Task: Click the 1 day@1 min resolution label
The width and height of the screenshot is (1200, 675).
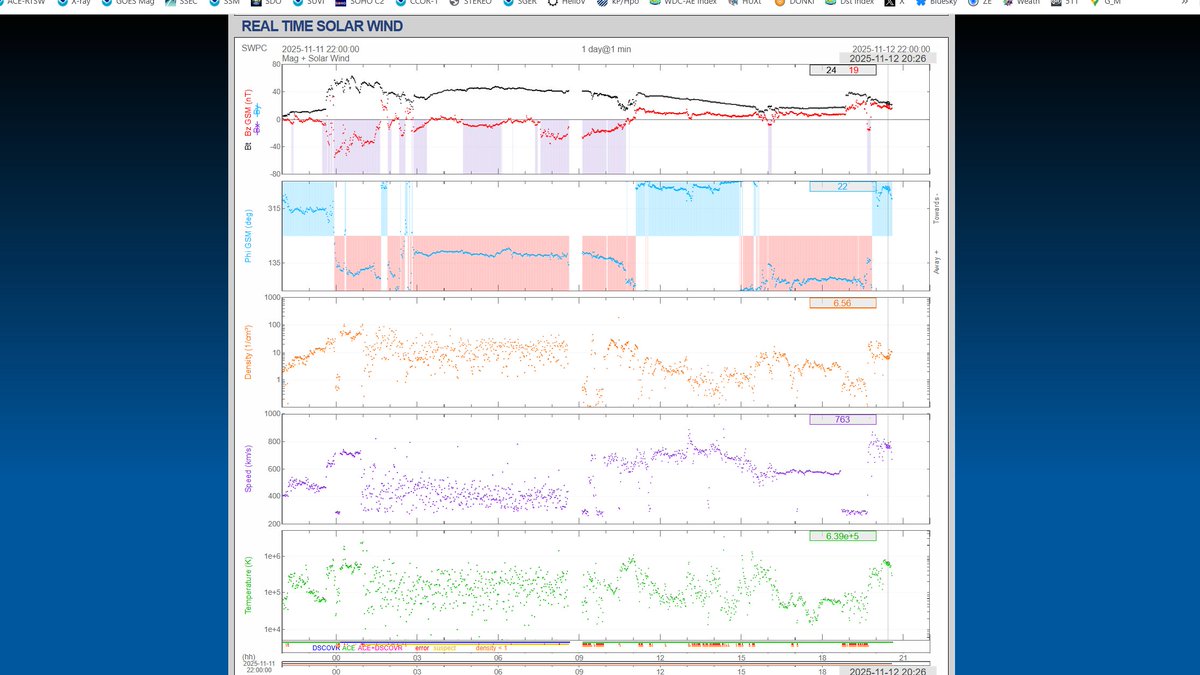Action: click(x=606, y=49)
